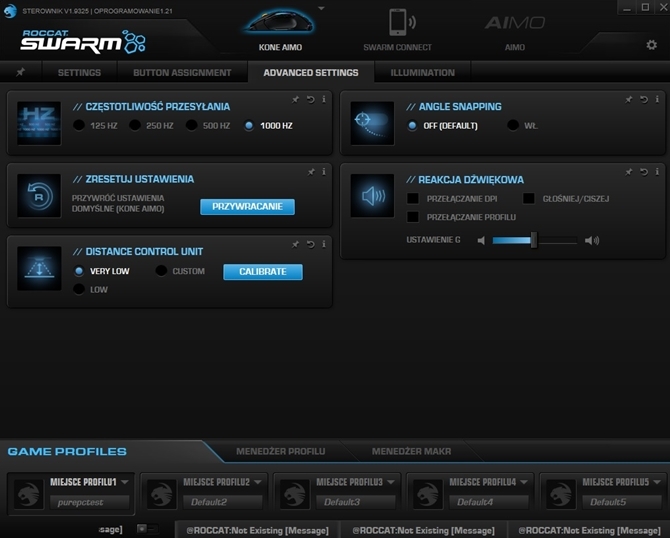Switch to the Advanced Settings tab
Screen dimensions: 670x538
point(311,73)
